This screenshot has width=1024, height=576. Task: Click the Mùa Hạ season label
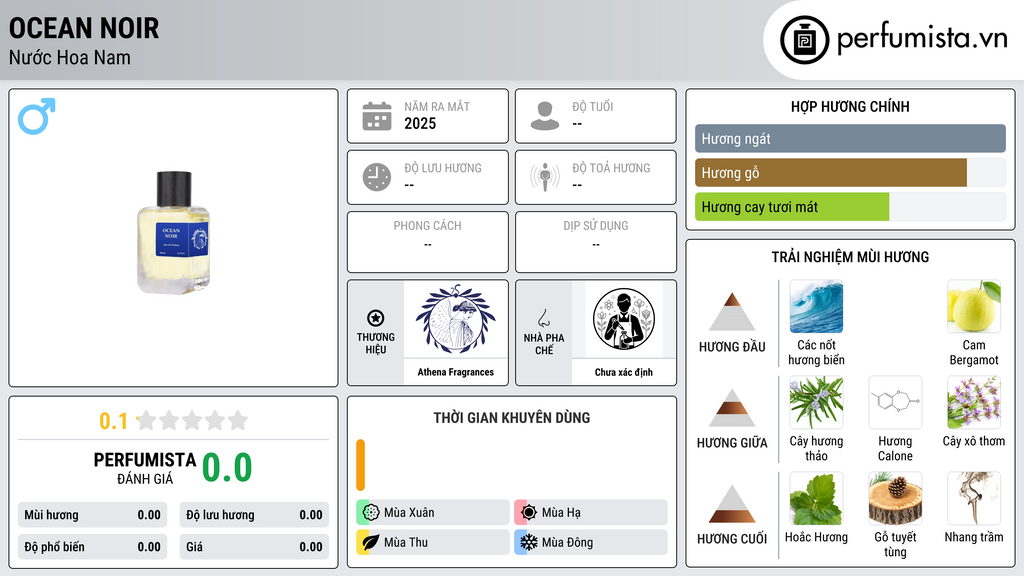(561, 513)
